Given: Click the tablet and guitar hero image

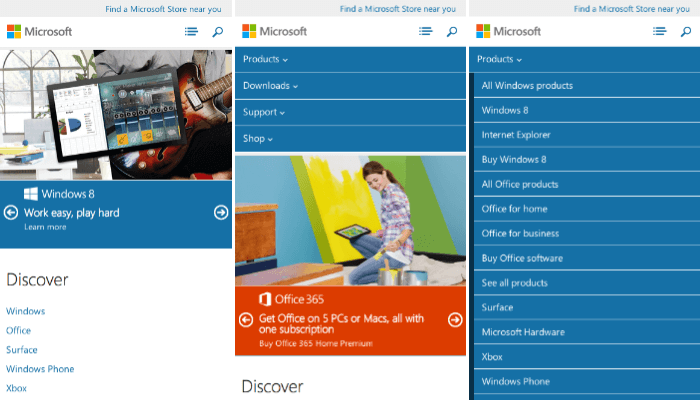Looking at the screenshot, I should (116, 115).
